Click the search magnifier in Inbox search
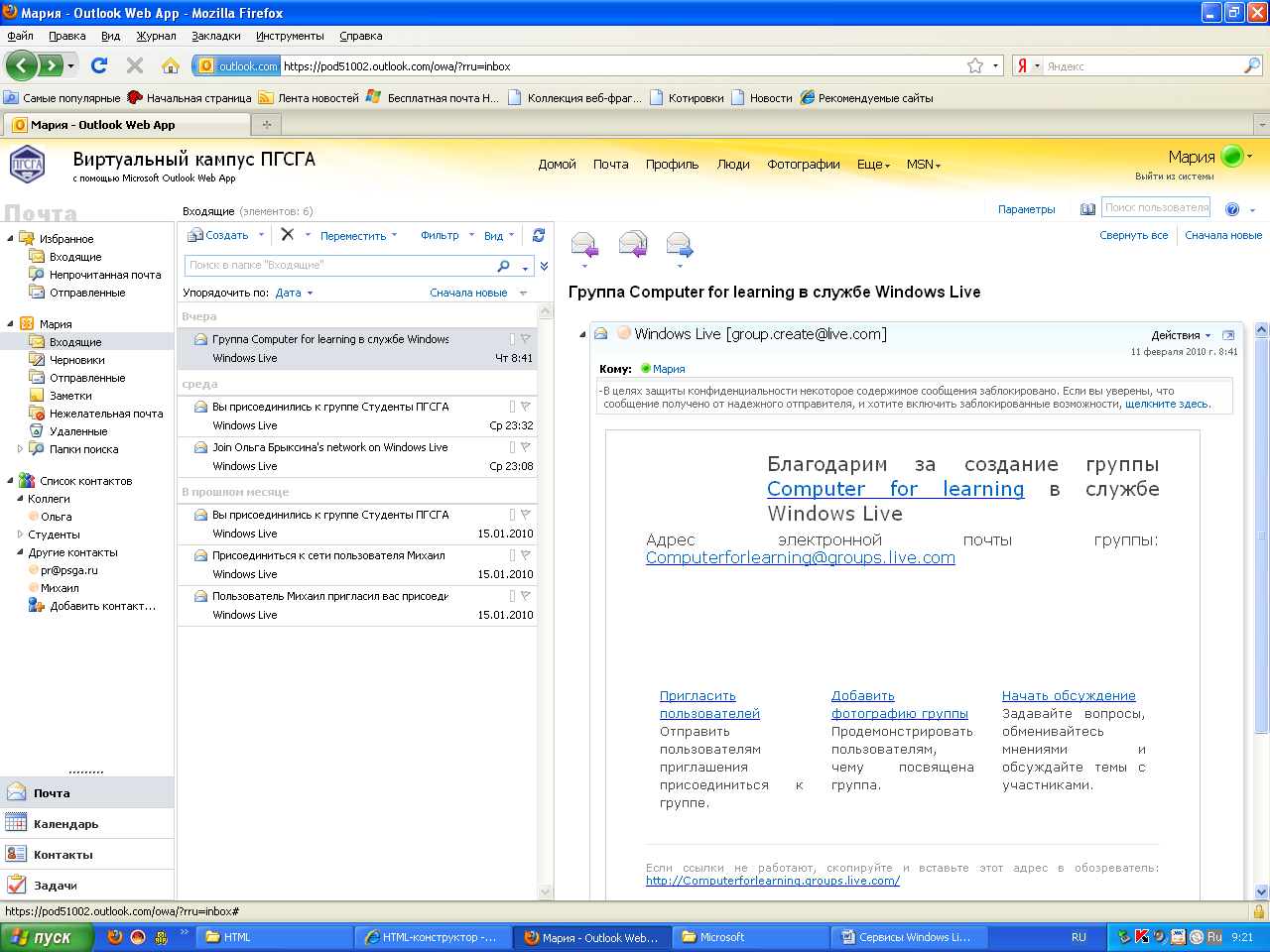The image size is (1270, 952). click(504, 266)
